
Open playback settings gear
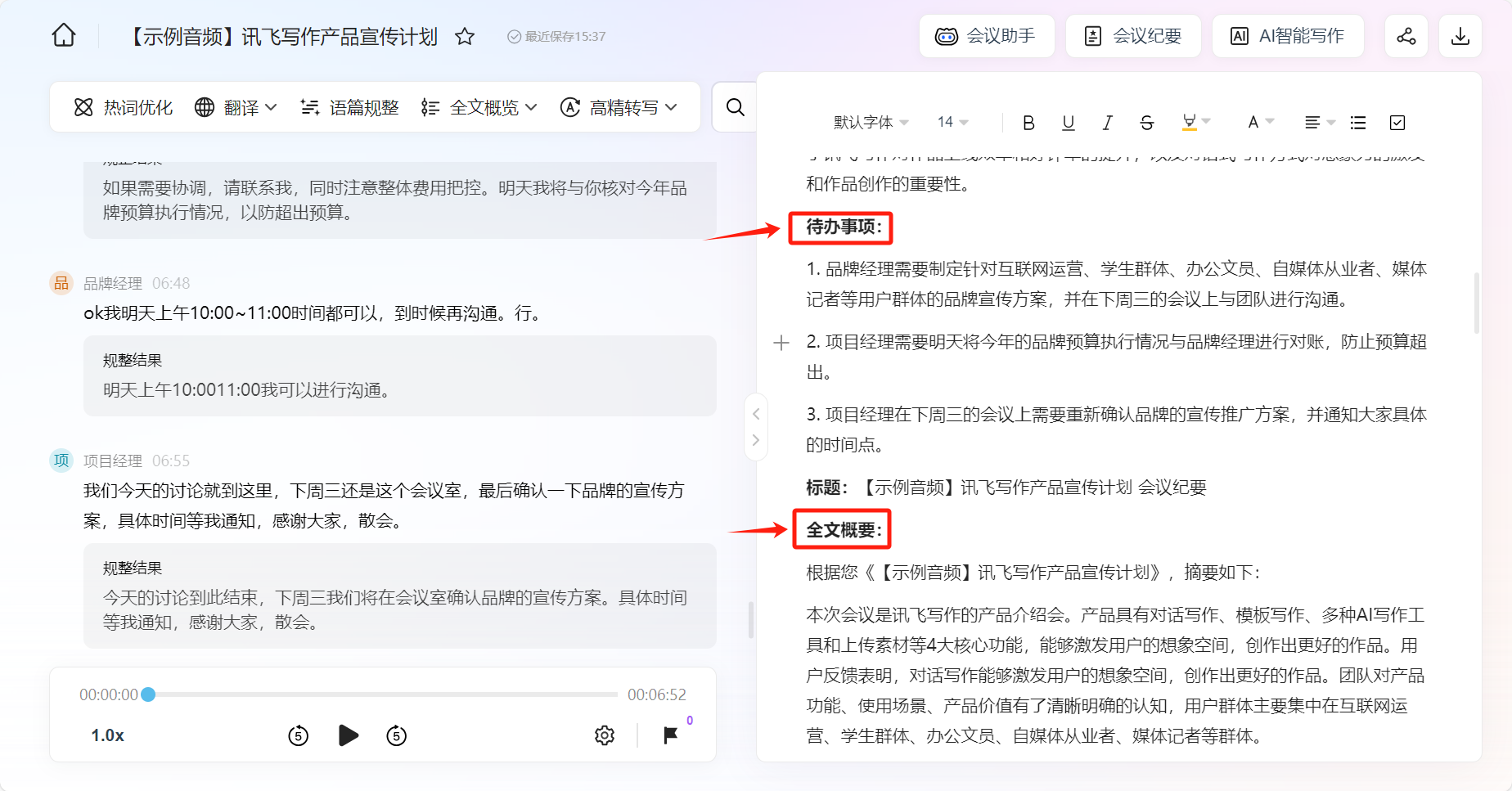(x=605, y=735)
